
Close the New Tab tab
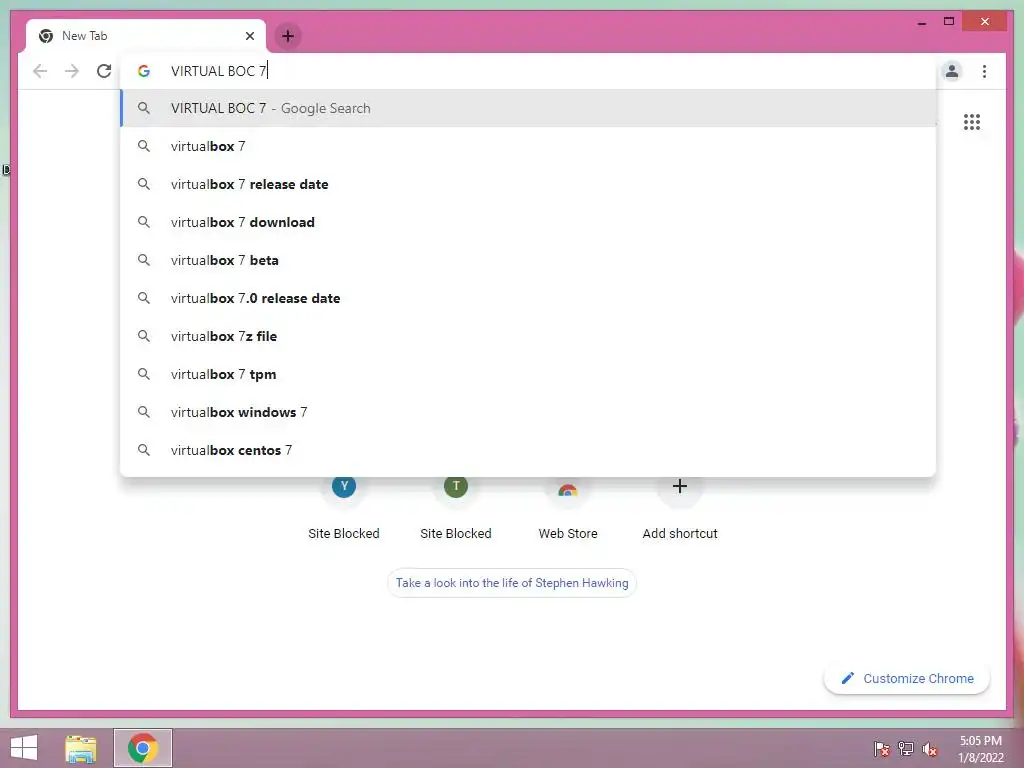[x=249, y=36]
